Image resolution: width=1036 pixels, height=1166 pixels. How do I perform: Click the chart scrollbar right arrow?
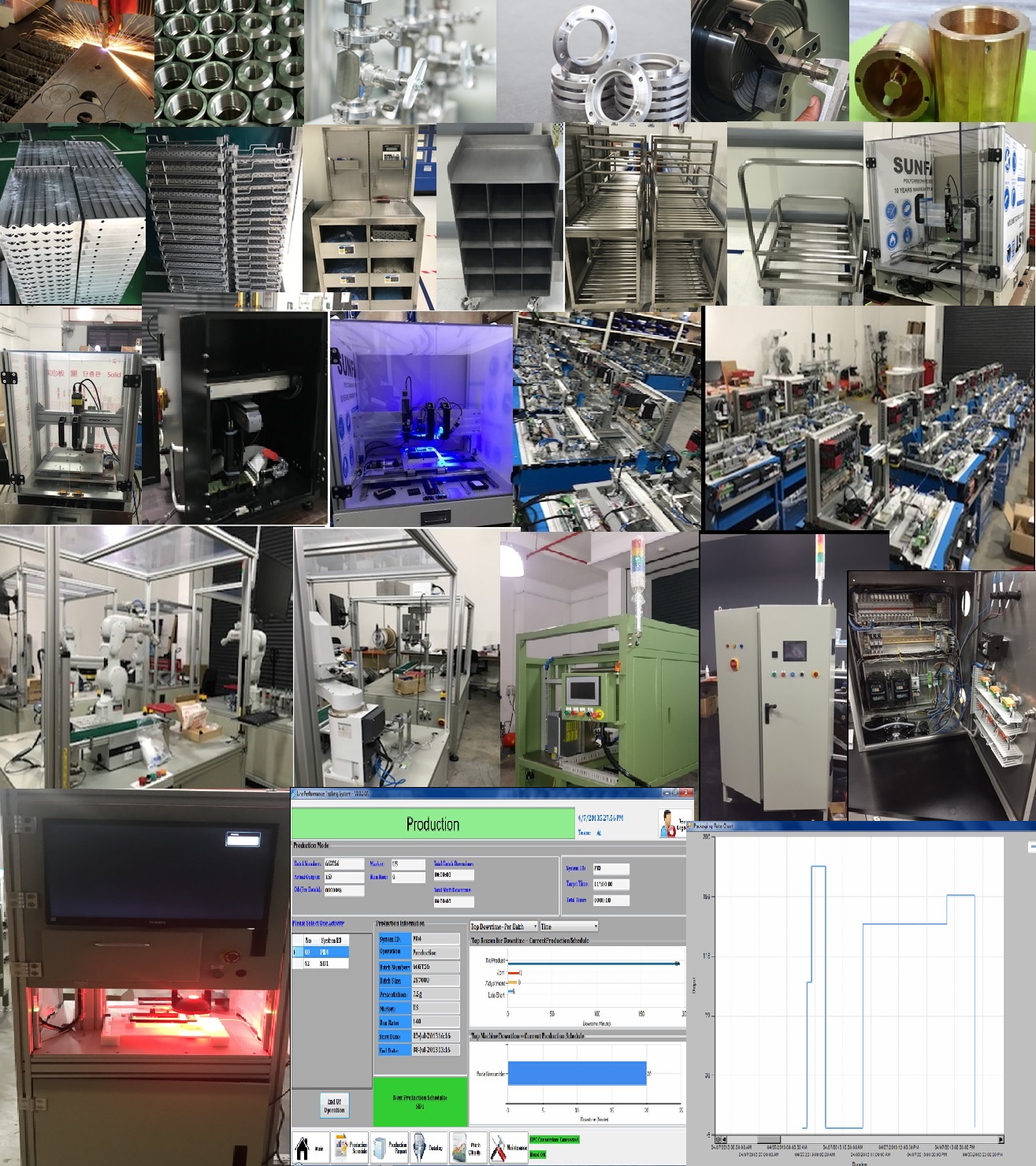(x=1001, y=1139)
